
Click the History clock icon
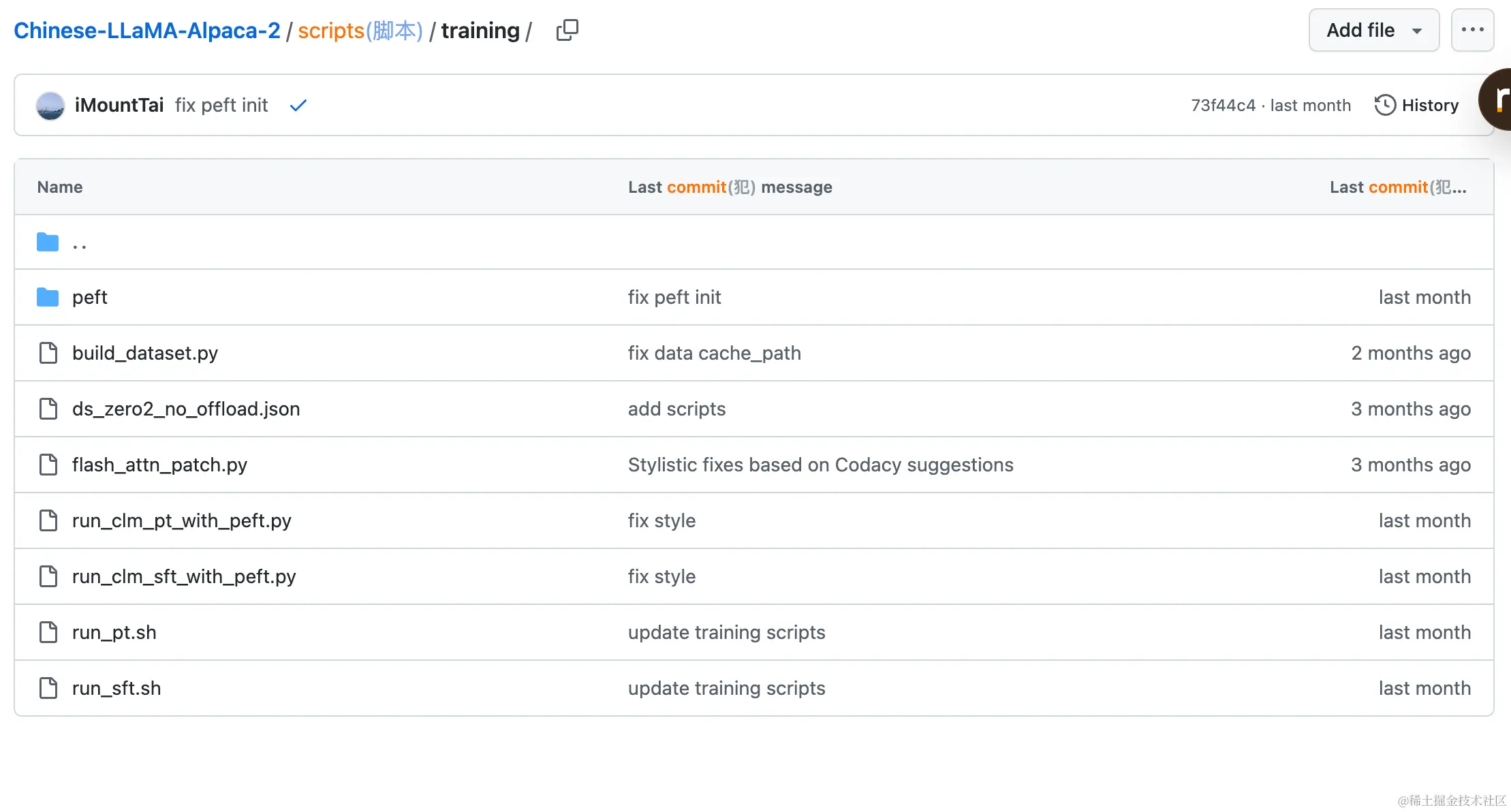click(x=1384, y=105)
